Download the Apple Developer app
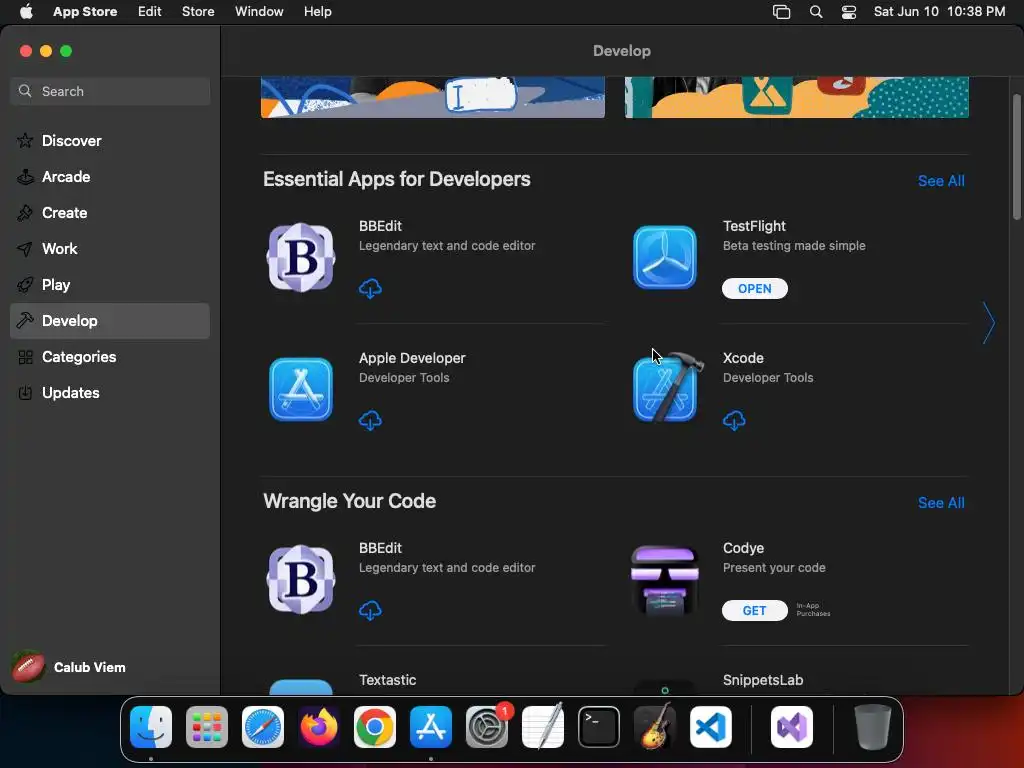1024x768 pixels. tap(370, 420)
